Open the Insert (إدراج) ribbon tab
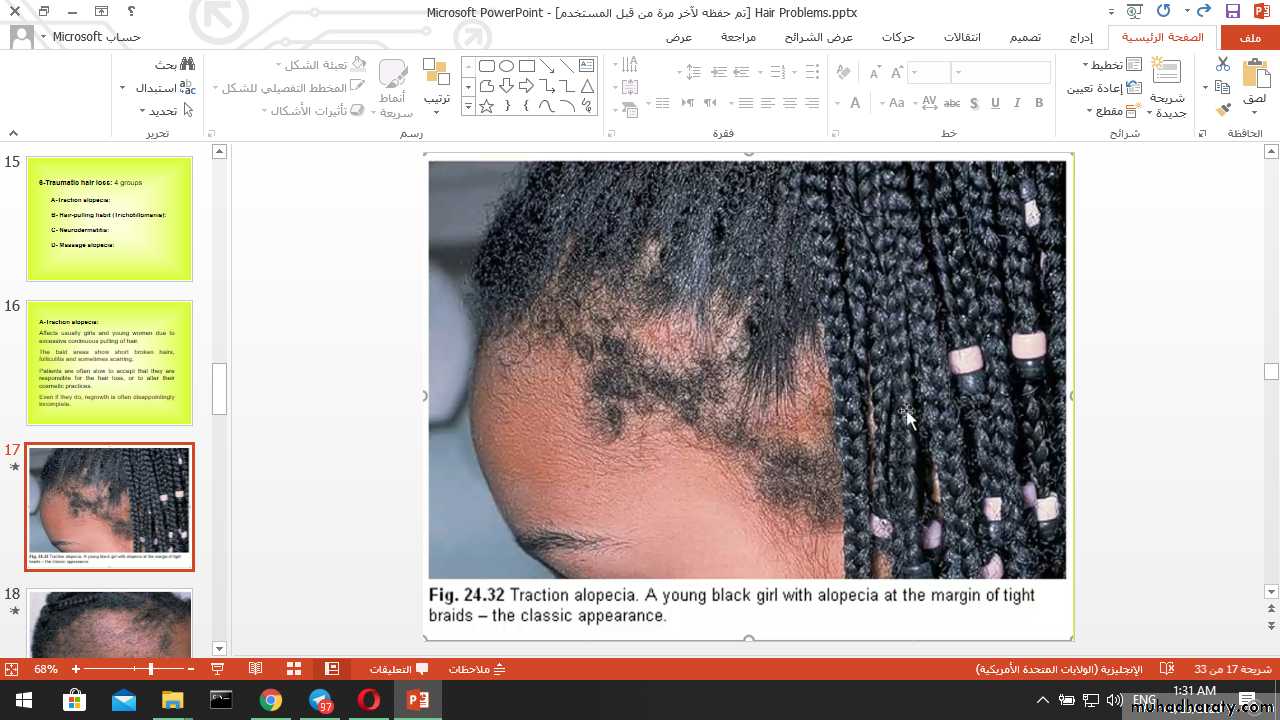 click(1080, 37)
